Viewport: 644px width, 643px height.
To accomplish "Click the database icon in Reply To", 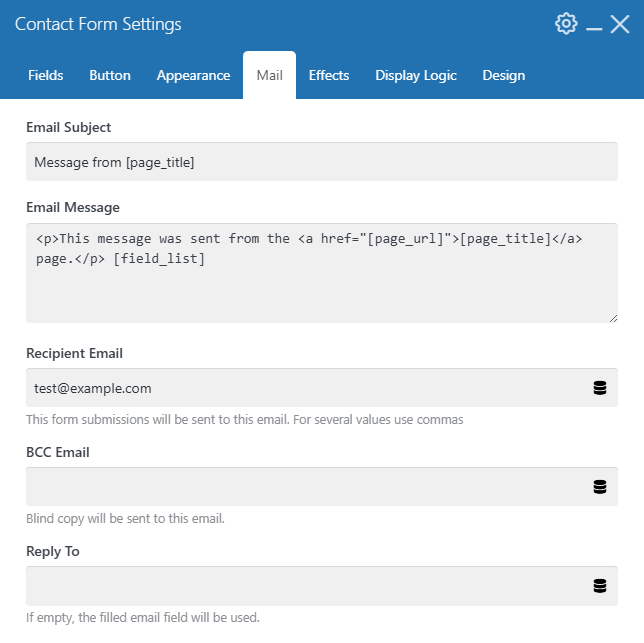I will [600, 586].
